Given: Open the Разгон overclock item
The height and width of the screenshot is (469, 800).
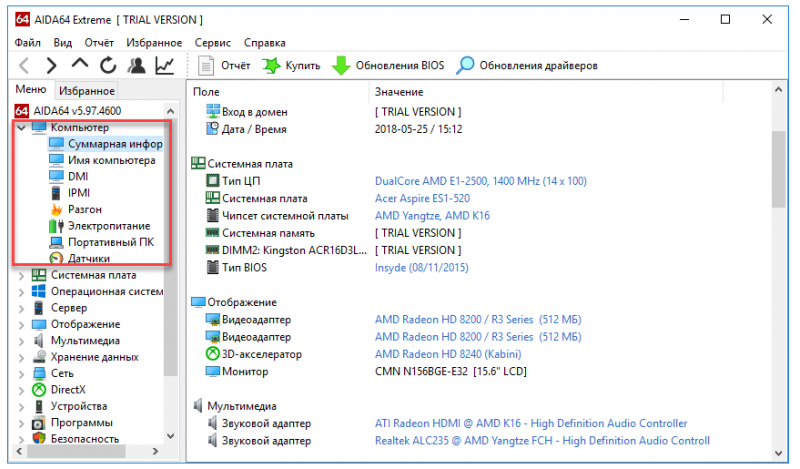Looking at the screenshot, I should [76, 209].
